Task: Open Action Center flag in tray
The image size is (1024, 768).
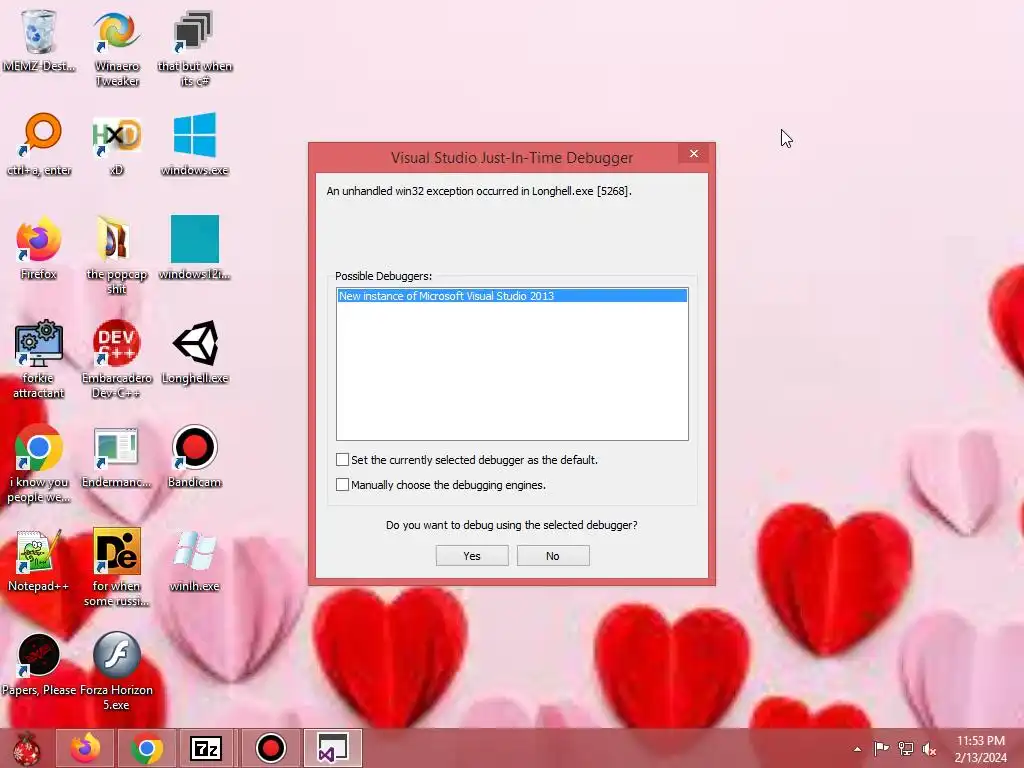Action: (882, 748)
